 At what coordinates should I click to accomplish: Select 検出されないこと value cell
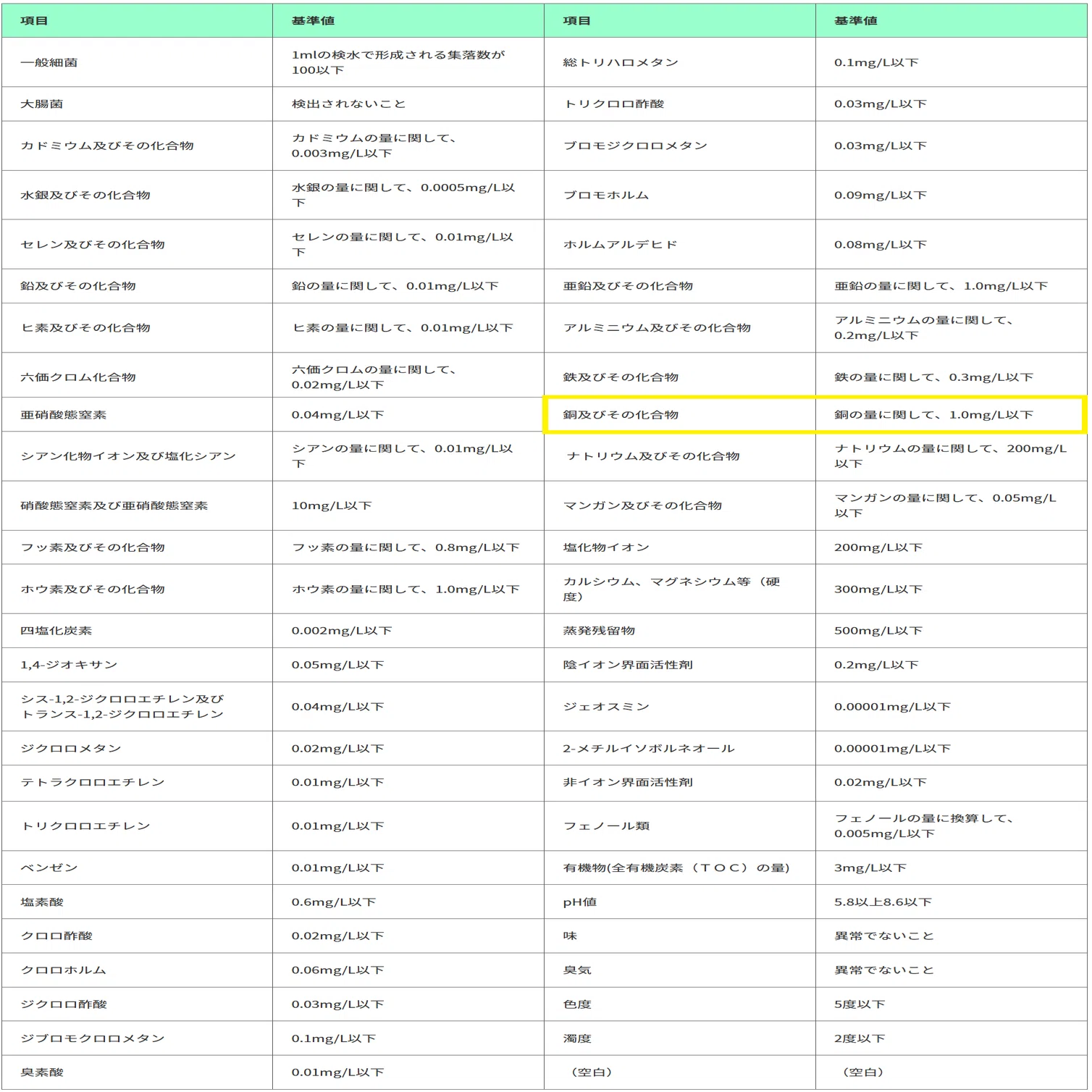[408, 104]
